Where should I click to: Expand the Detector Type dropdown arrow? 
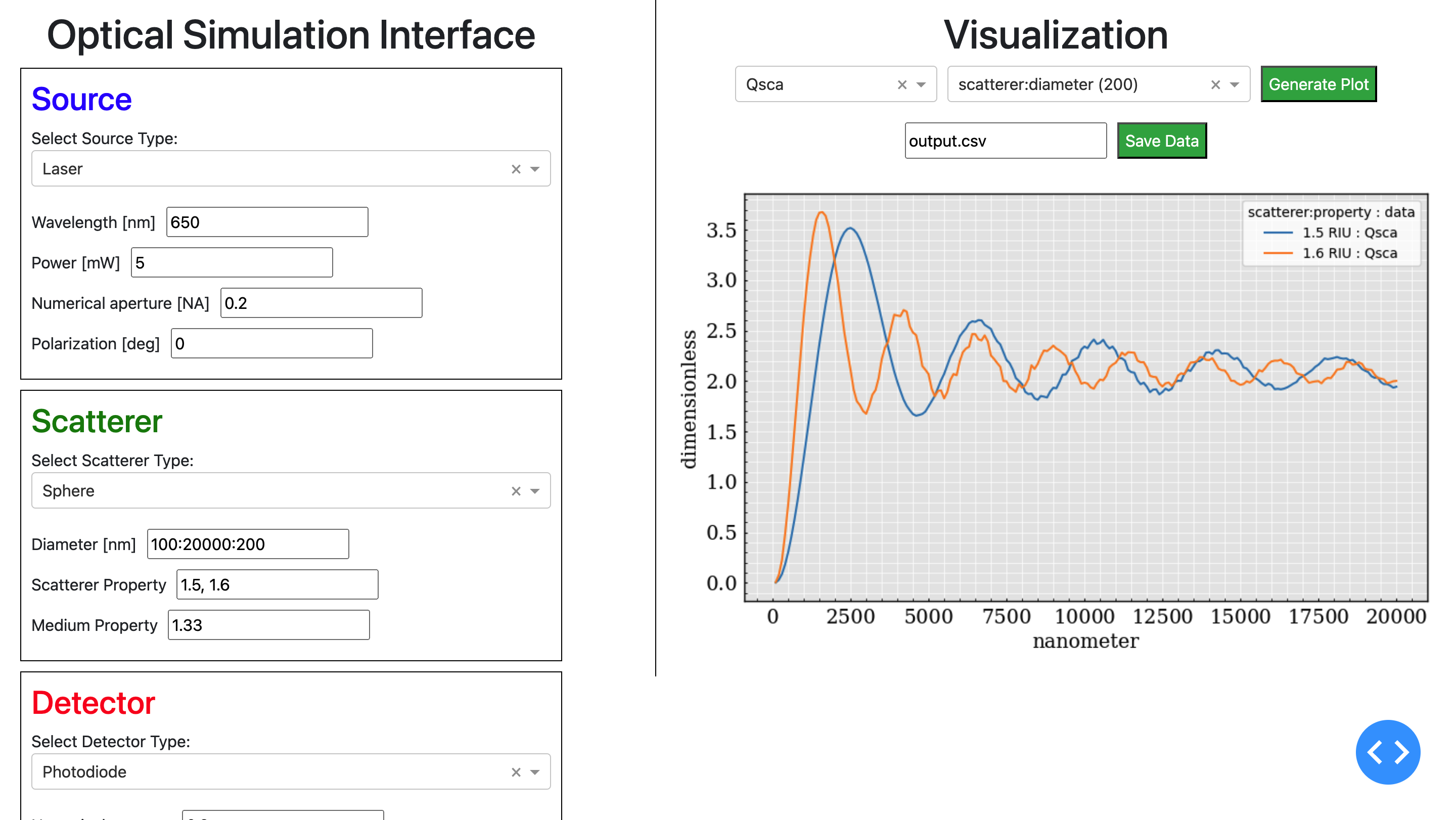[x=535, y=772]
